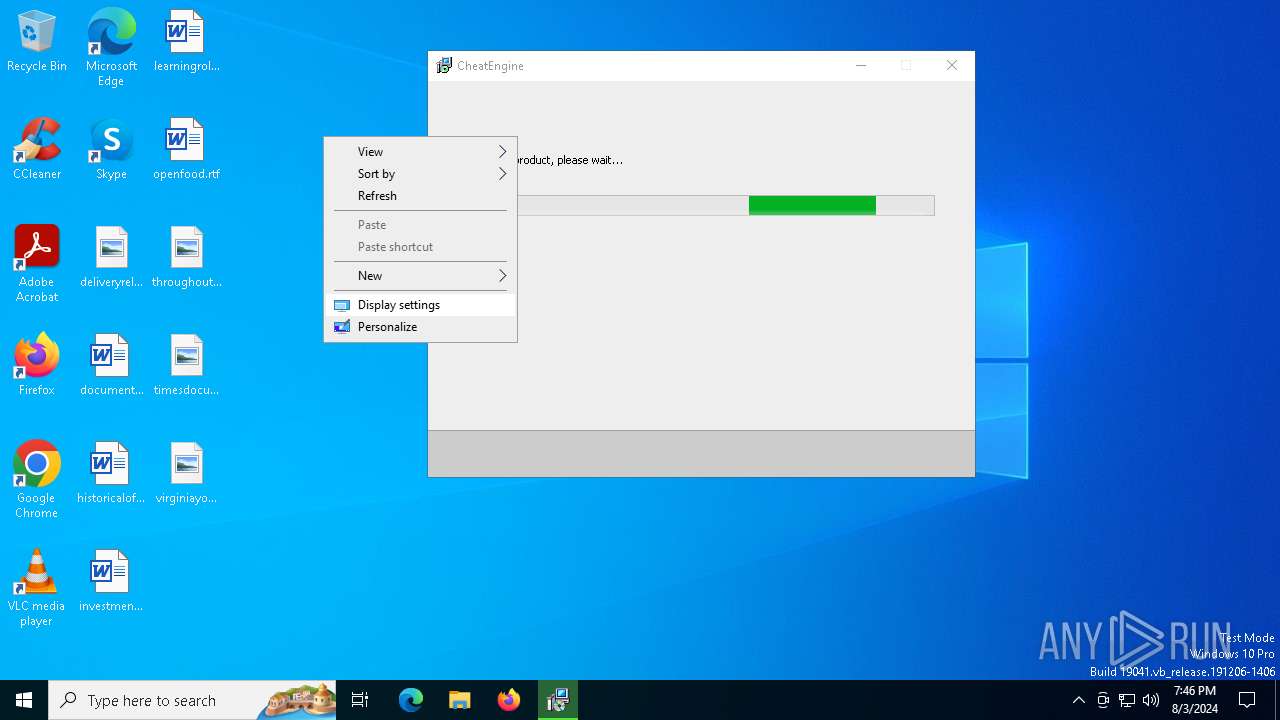Select the deliveryrel image file icon

click(x=111, y=258)
